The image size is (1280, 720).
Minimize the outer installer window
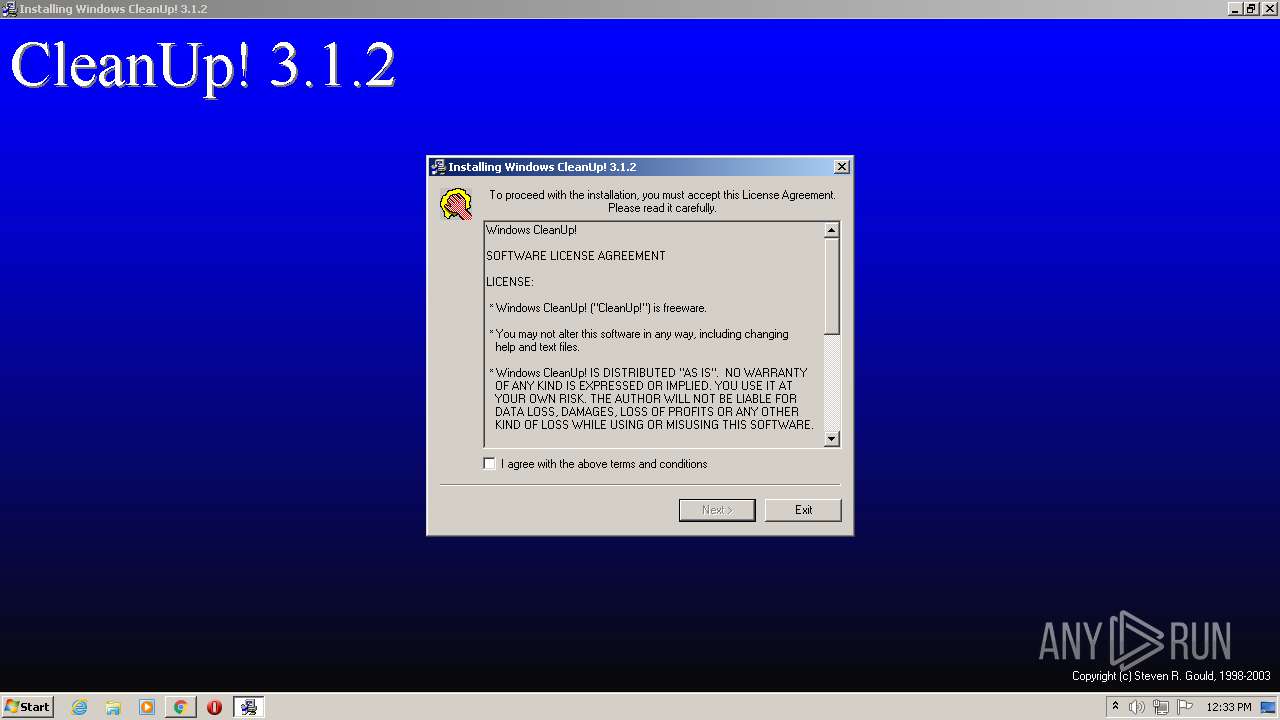[1236, 9]
